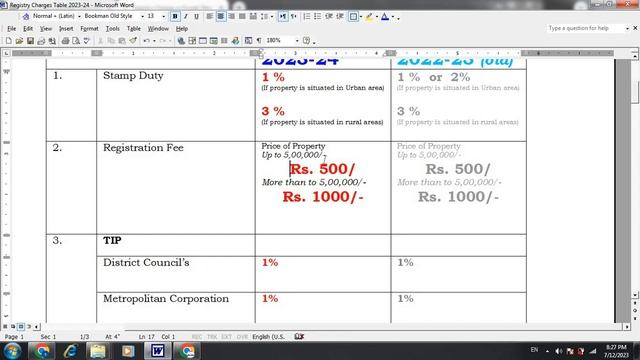The width and height of the screenshot is (640, 360).
Task: Open the View menu
Action: (x=46, y=29)
